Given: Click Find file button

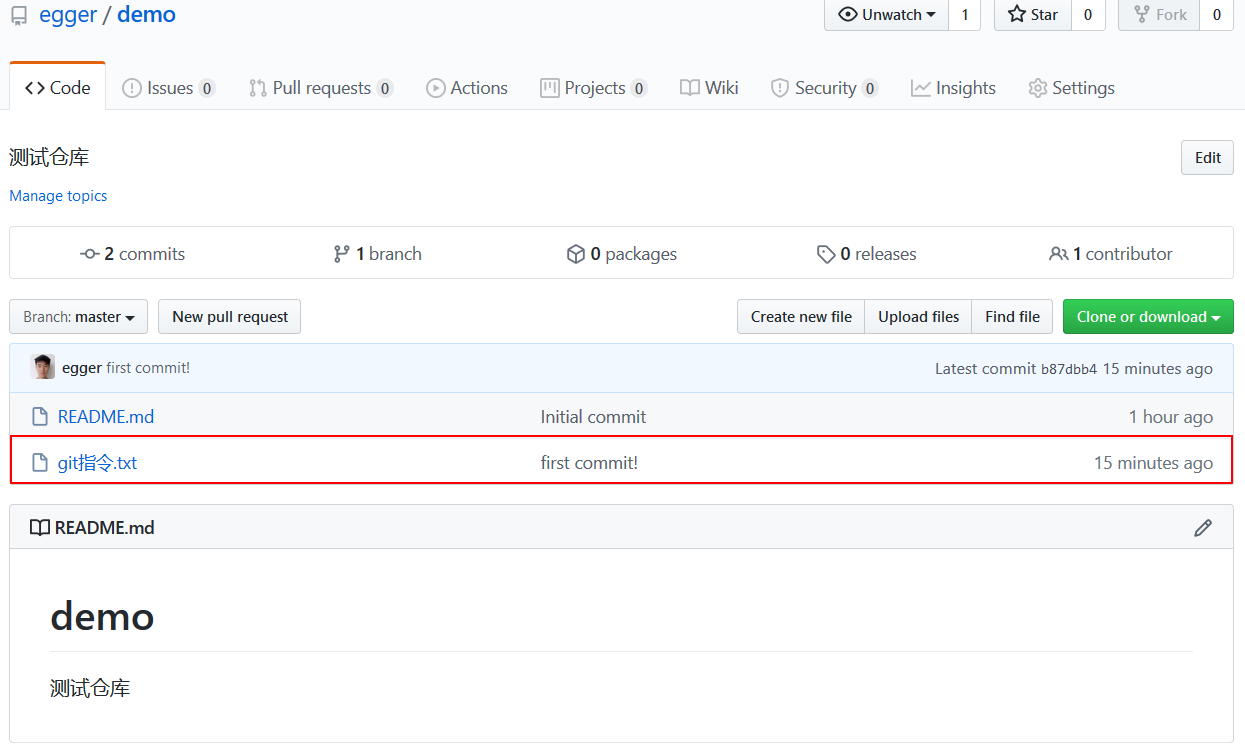Looking at the screenshot, I should (x=1012, y=317).
